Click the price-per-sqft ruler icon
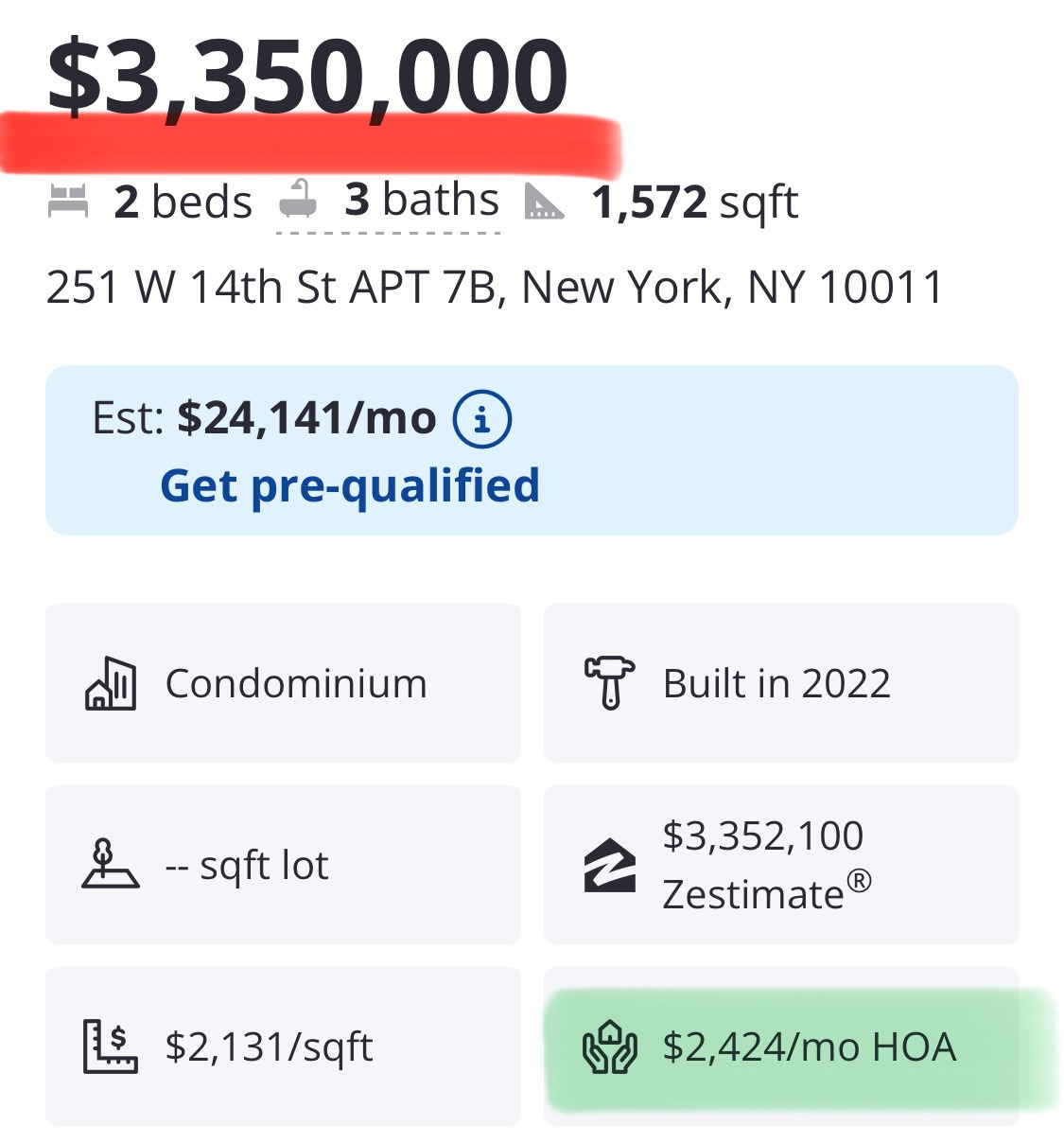Image resolution: width=1064 pixels, height=1143 pixels. click(111, 1046)
